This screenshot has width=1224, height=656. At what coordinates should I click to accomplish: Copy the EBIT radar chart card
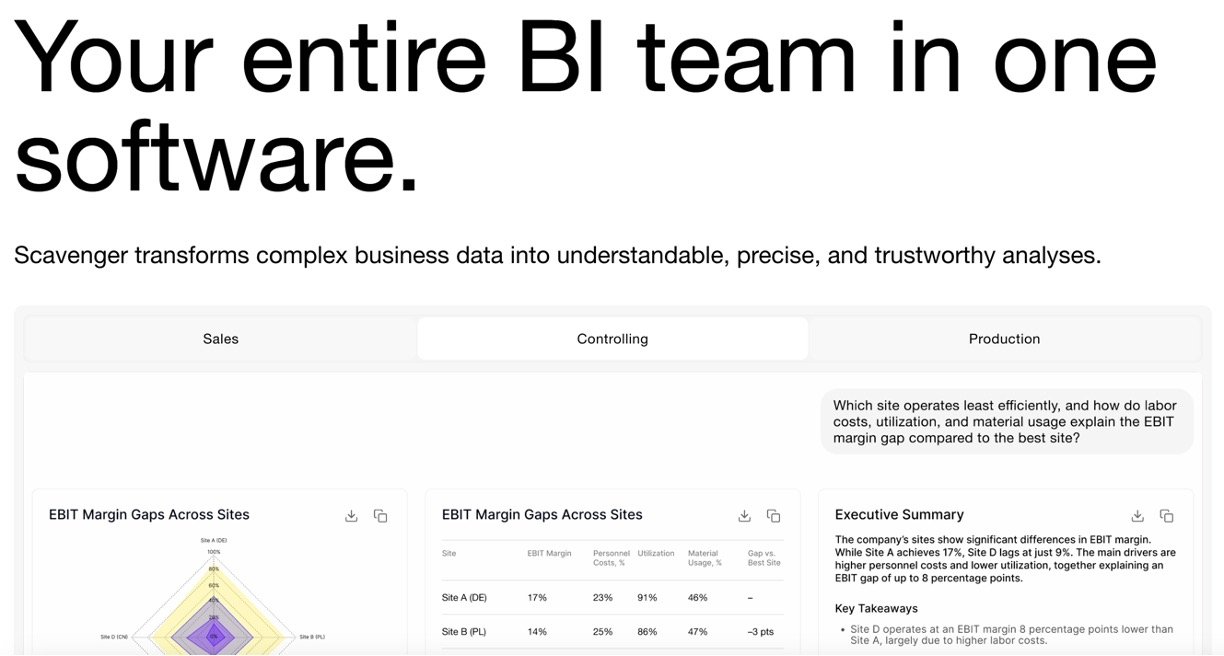(x=380, y=516)
